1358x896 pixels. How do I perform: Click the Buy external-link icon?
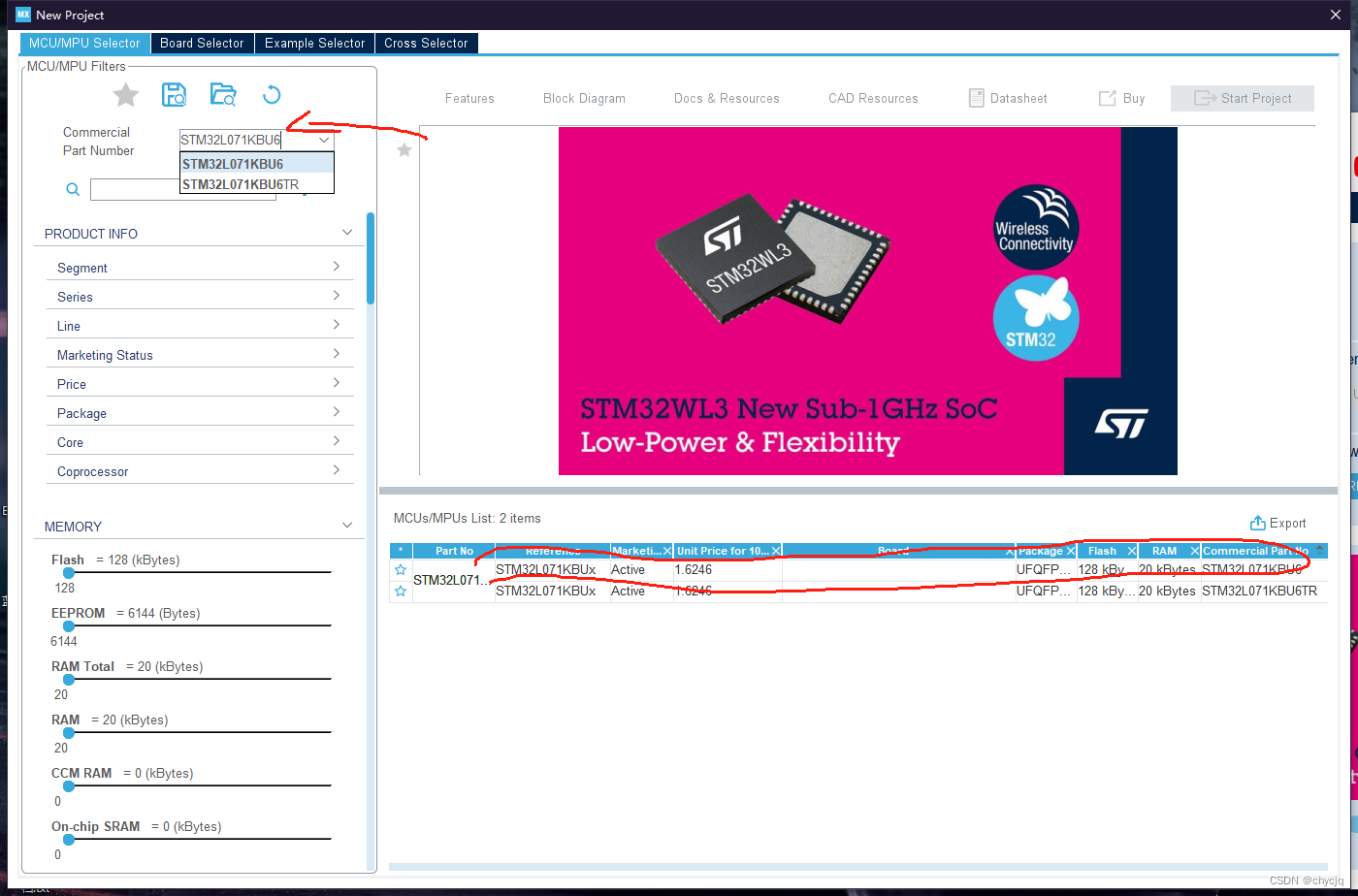[x=1107, y=98]
